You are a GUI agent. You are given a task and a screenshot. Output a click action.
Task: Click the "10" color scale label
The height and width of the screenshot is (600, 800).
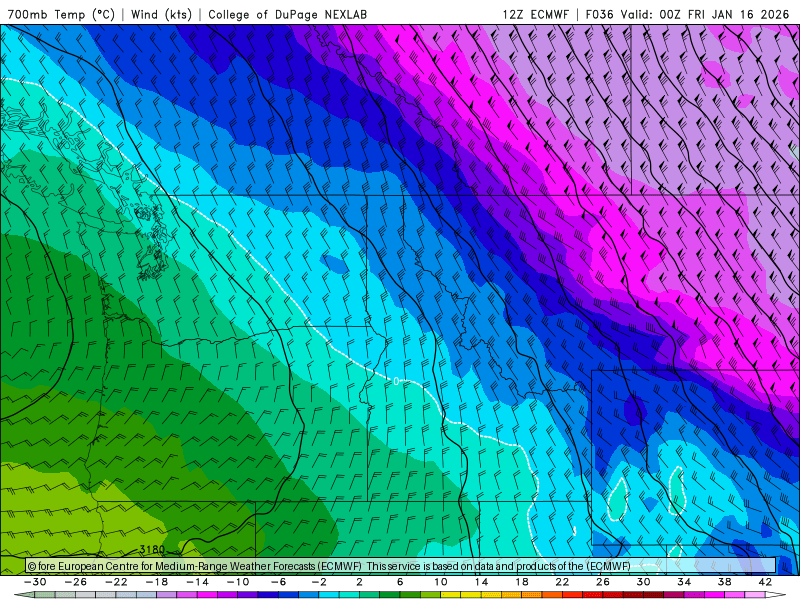(x=440, y=582)
